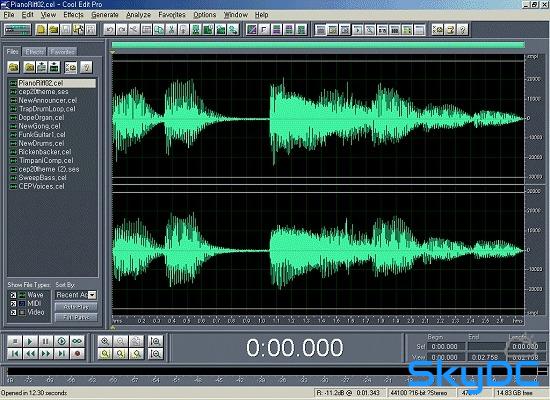Go to the end with the skip-forward button
Image resolution: width=550 pixels, height=400 pixels.
[61, 354]
